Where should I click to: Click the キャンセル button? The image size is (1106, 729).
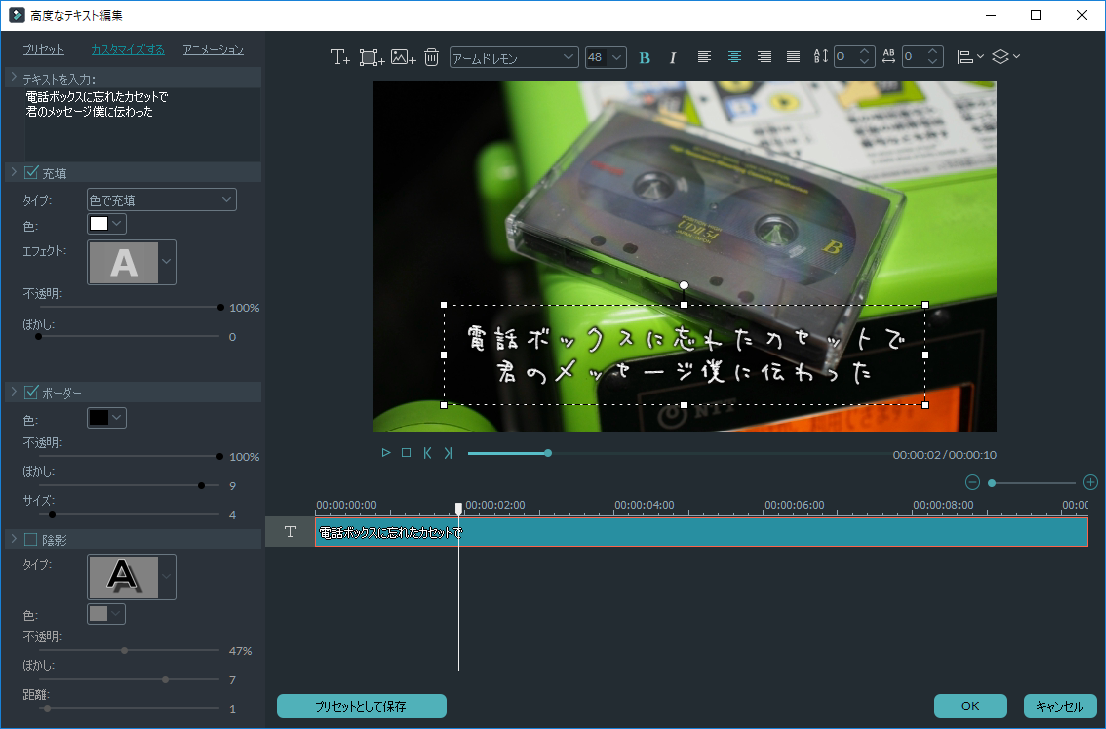(1060, 706)
